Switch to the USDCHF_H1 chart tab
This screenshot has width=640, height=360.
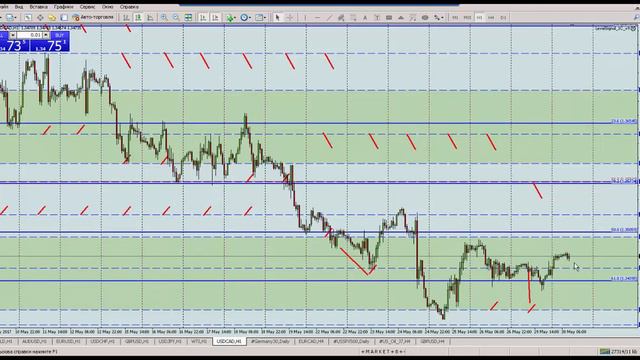click(102, 341)
